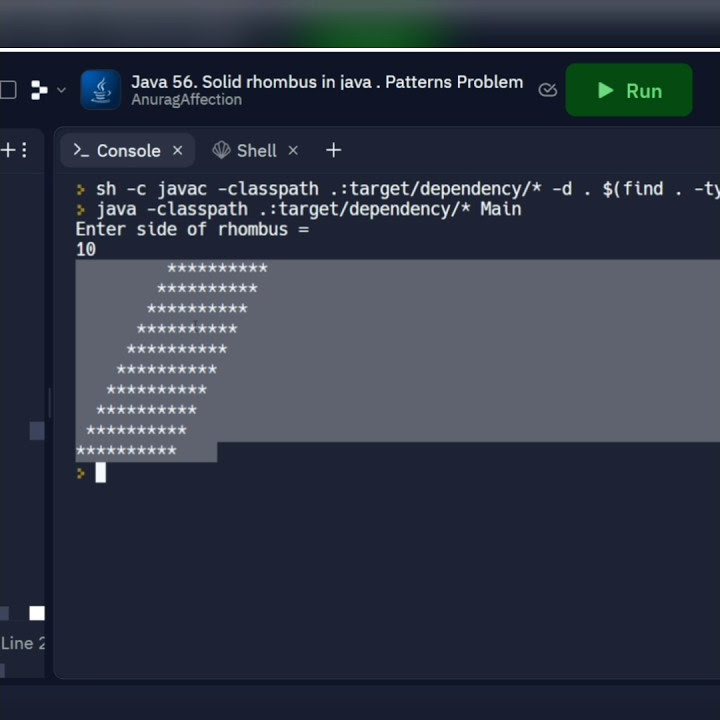The height and width of the screenshot is (720, 720).
Task: Switch to the Console tab
Action: [117, 150]
